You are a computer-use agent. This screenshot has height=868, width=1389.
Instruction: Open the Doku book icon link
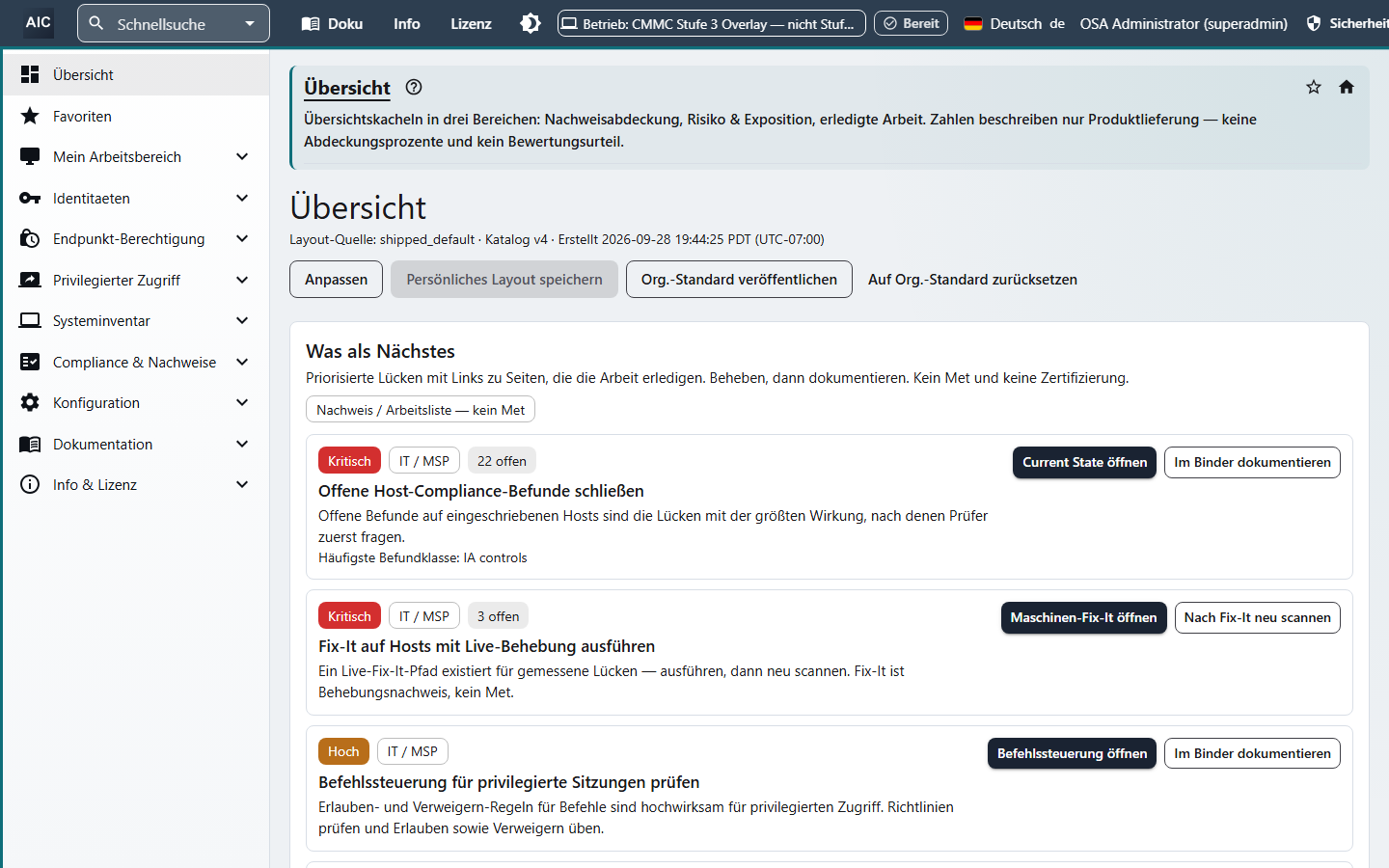311,24
